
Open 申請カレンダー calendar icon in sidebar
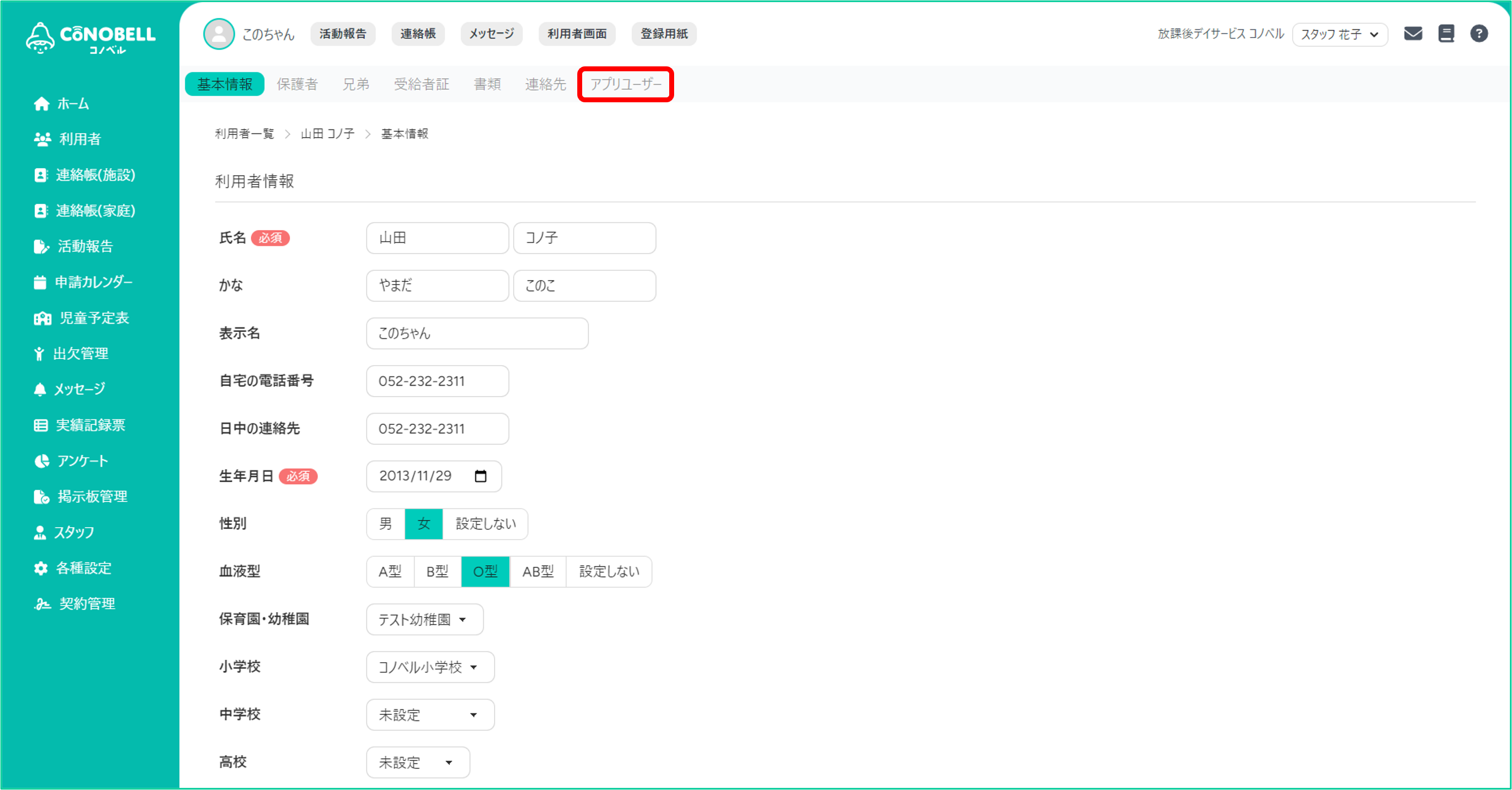(40, 282)
